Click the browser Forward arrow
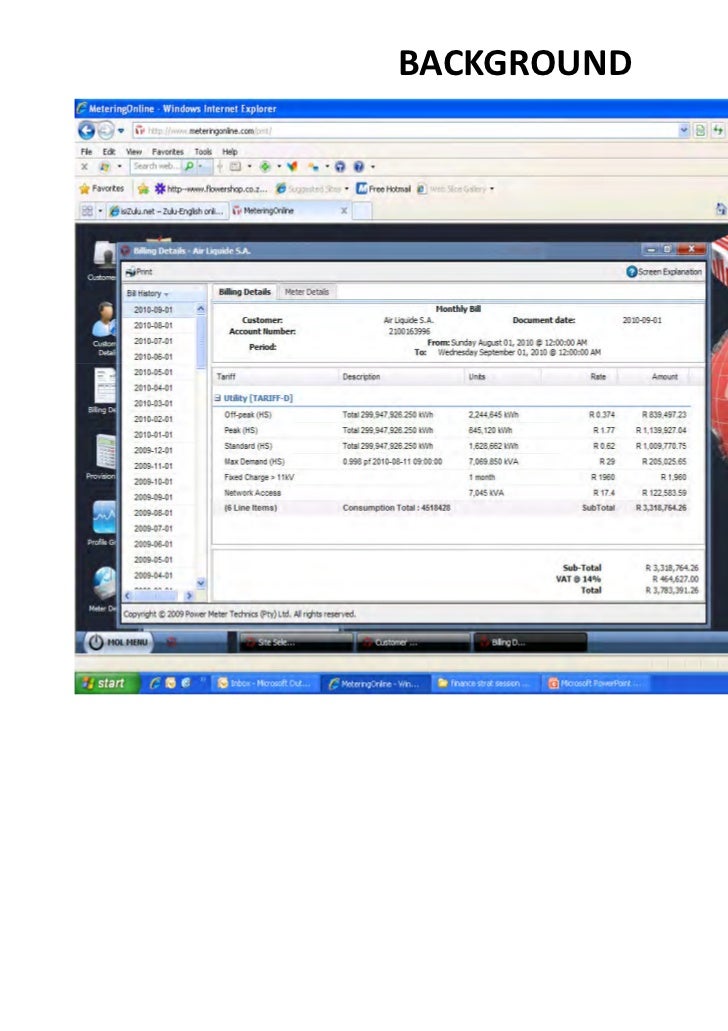 click(x=105, y=131)
